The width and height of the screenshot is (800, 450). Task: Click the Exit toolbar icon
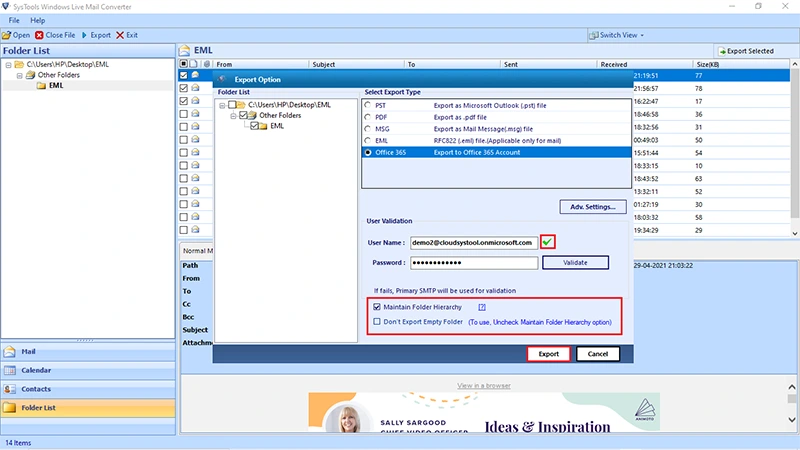120,35
